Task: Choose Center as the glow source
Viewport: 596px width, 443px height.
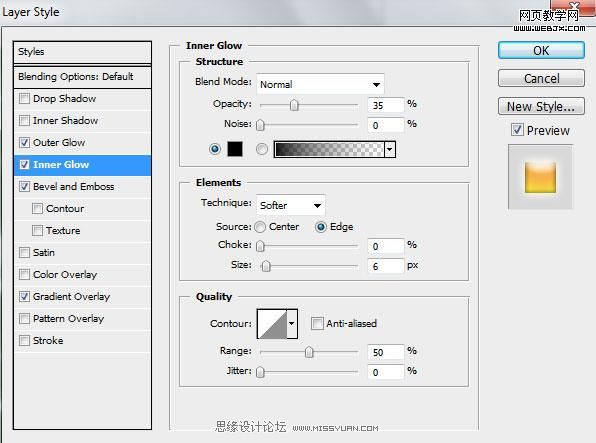Action: click(x=260, y=227)
